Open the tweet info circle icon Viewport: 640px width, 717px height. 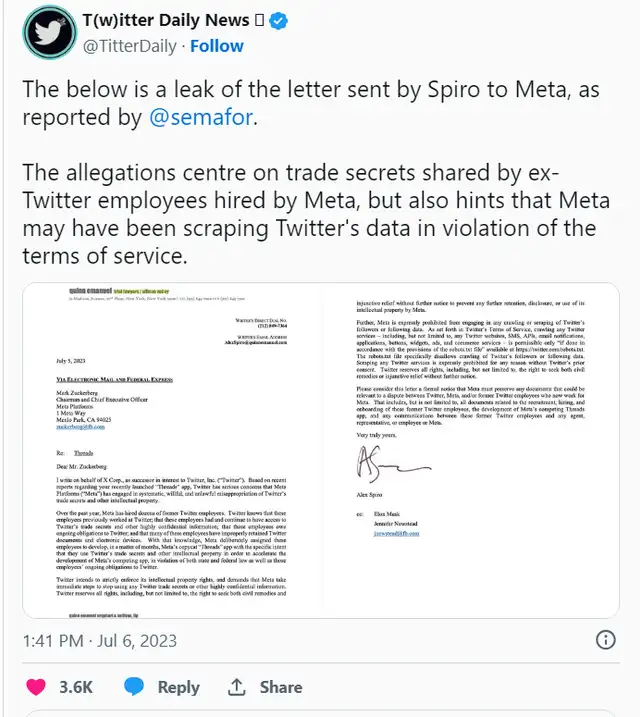605,640
